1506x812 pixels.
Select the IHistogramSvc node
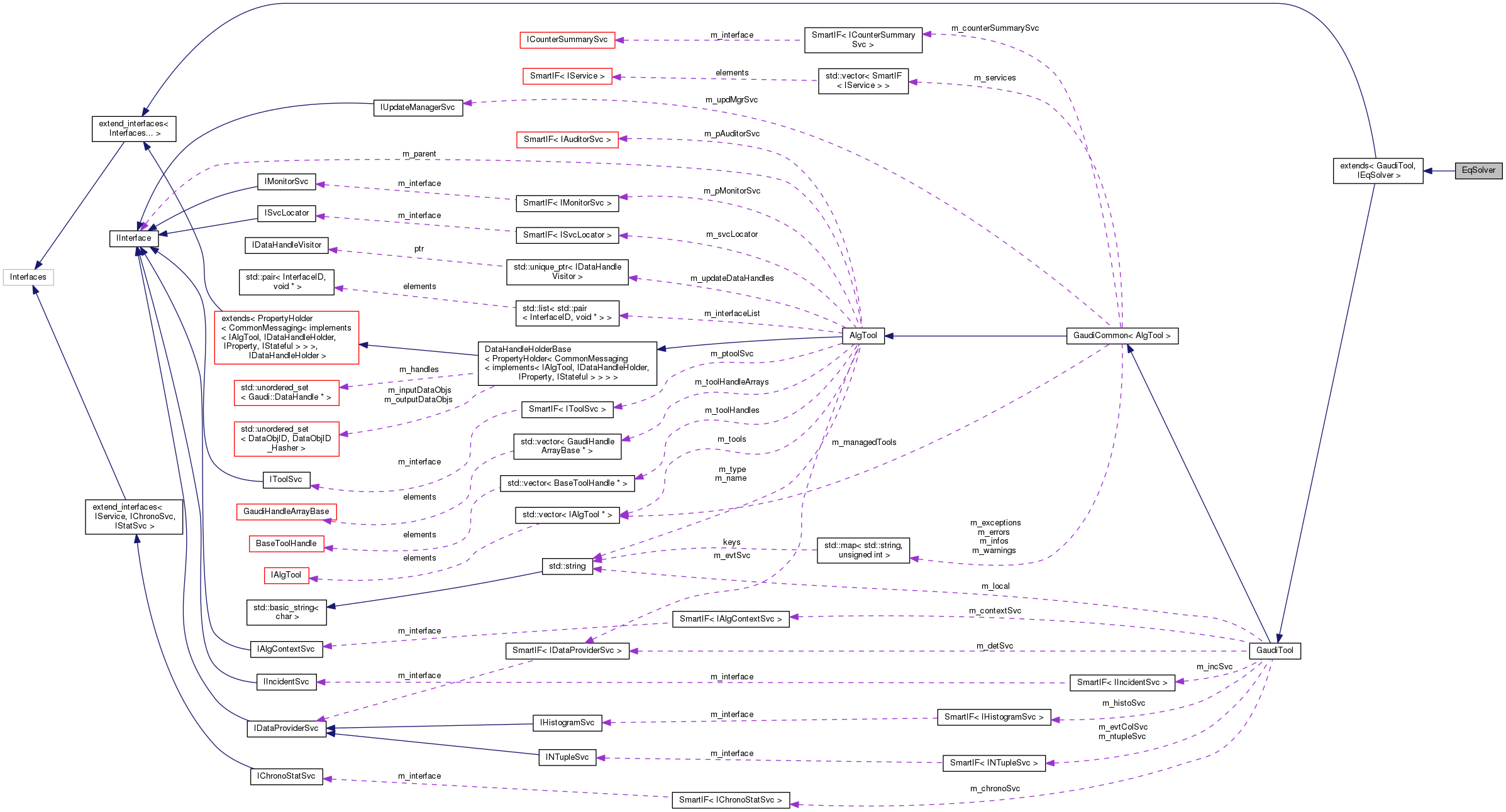(x=567, y=722)
